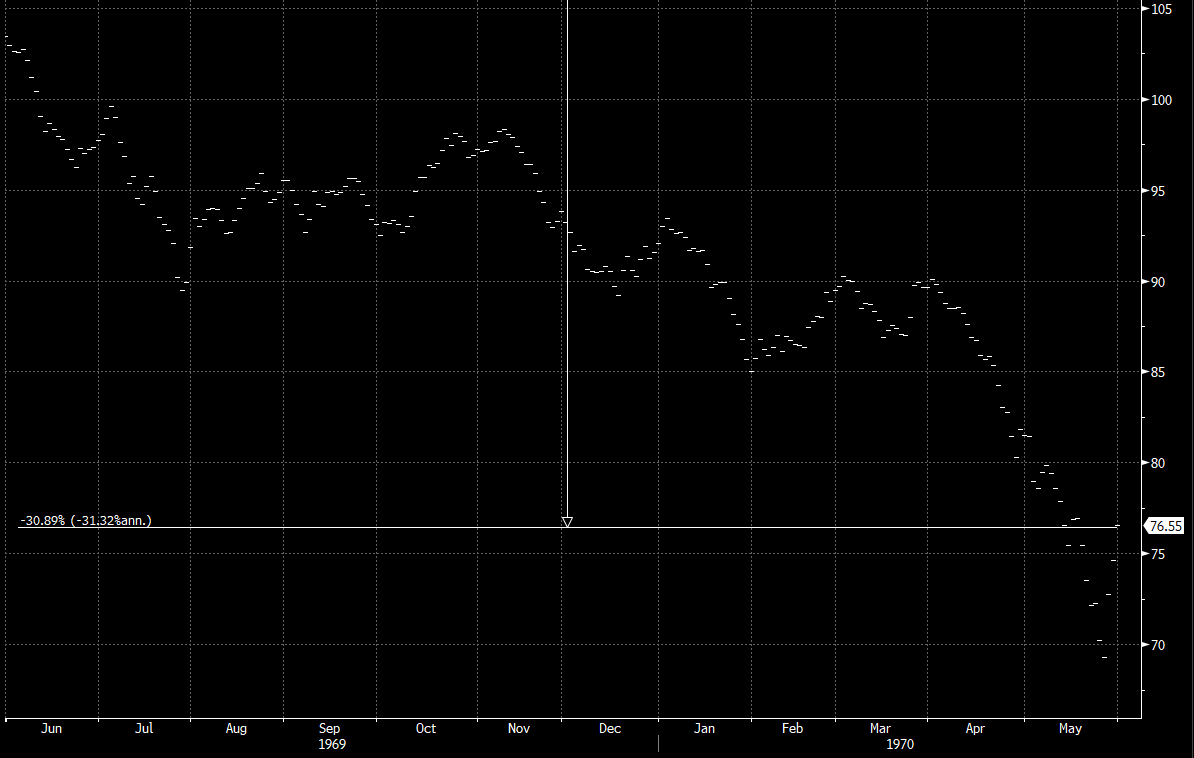This screenshot has width=1194, height=758.
Task: Click the 76.55 last price tag
Action: click(1165, 526)
